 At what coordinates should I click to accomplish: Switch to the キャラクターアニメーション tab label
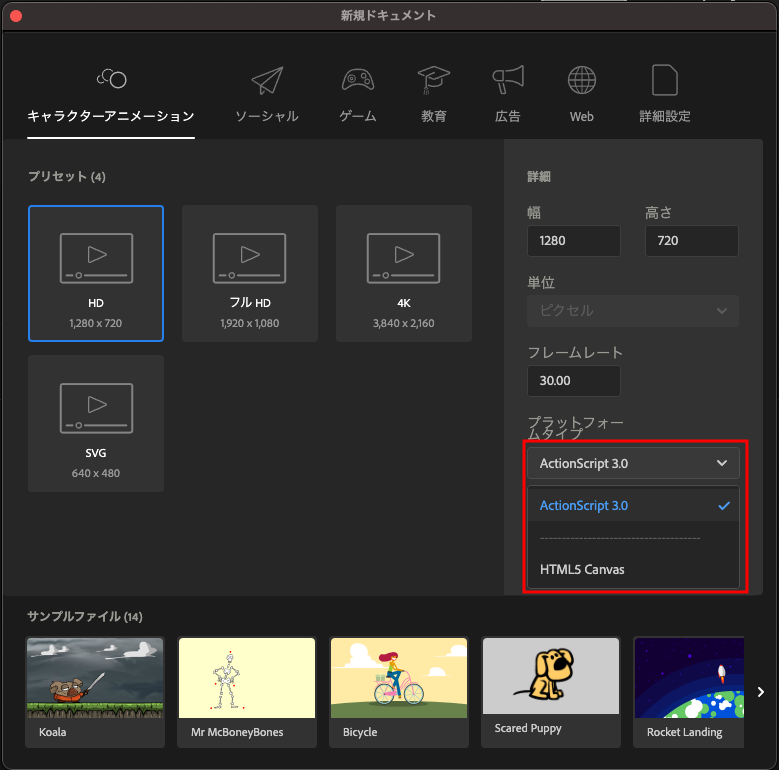click(x=111, y=116)
